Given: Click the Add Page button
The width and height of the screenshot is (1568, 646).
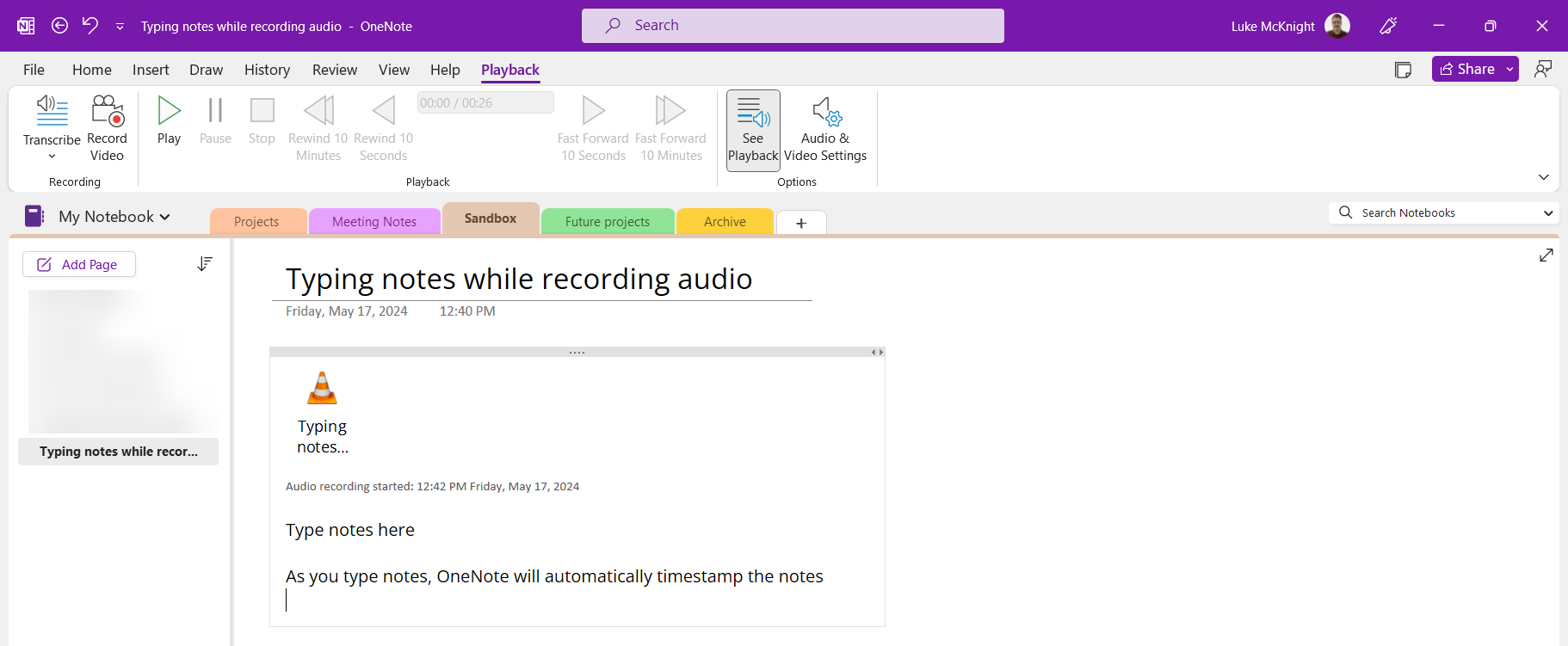Looking at the screenshot, I should [x=79, y=264].
